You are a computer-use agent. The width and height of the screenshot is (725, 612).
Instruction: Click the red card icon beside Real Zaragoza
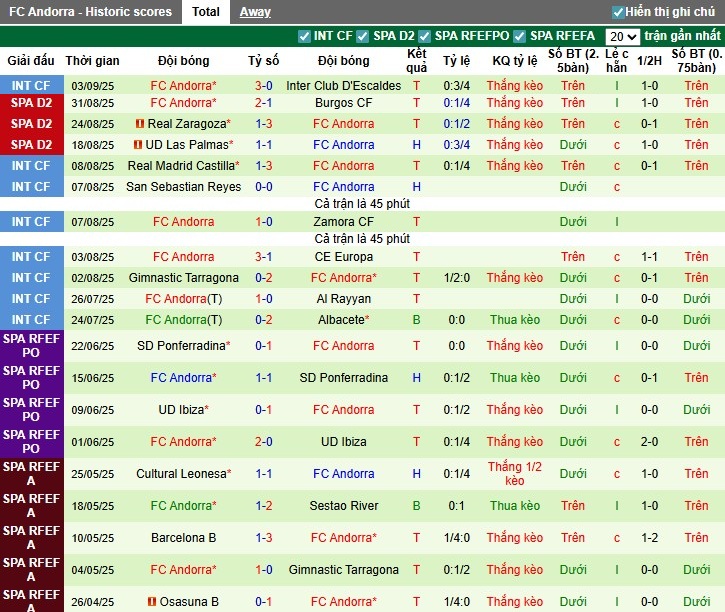coord(140,124)
